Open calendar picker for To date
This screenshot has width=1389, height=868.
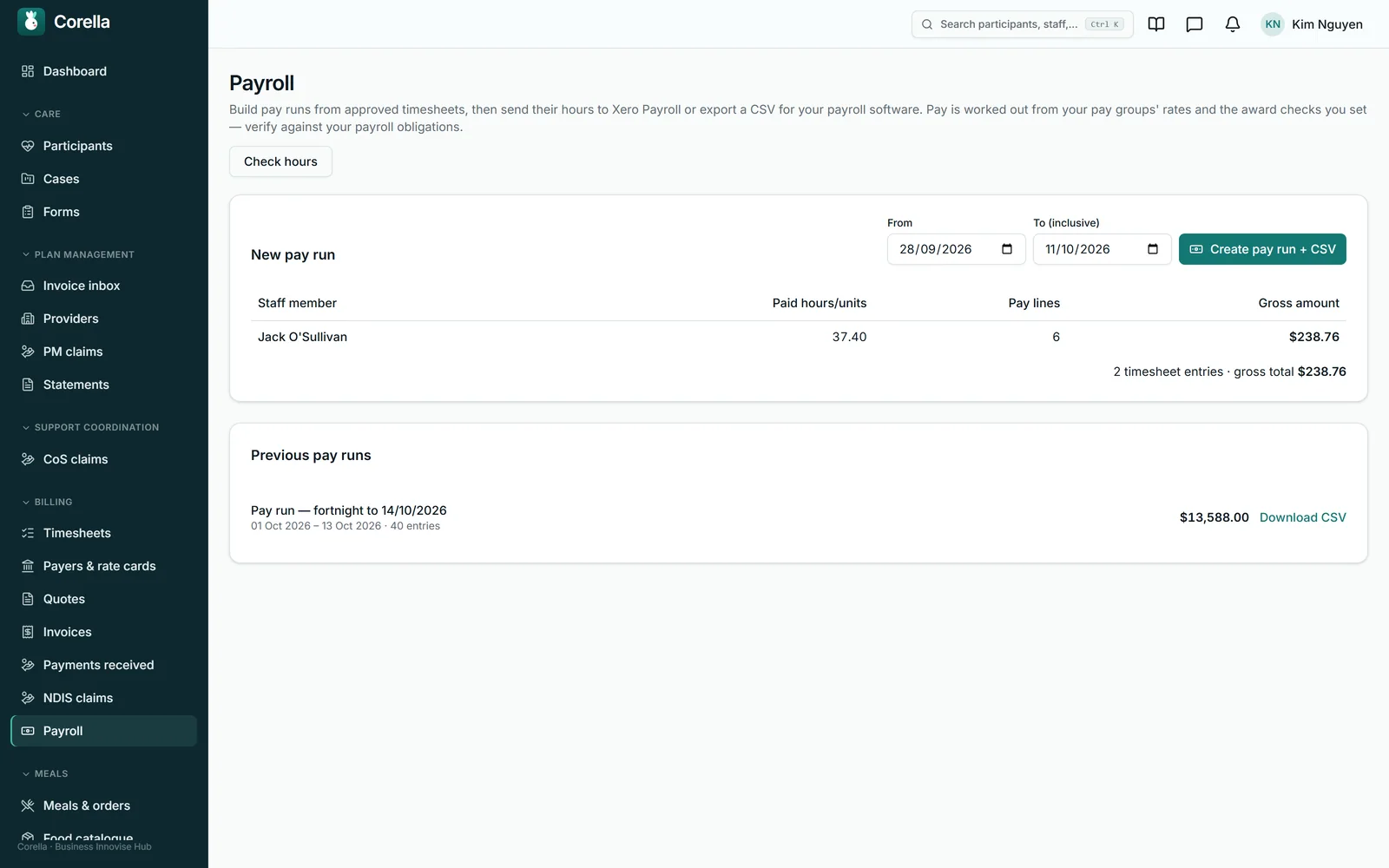[x=1153, y=249]
